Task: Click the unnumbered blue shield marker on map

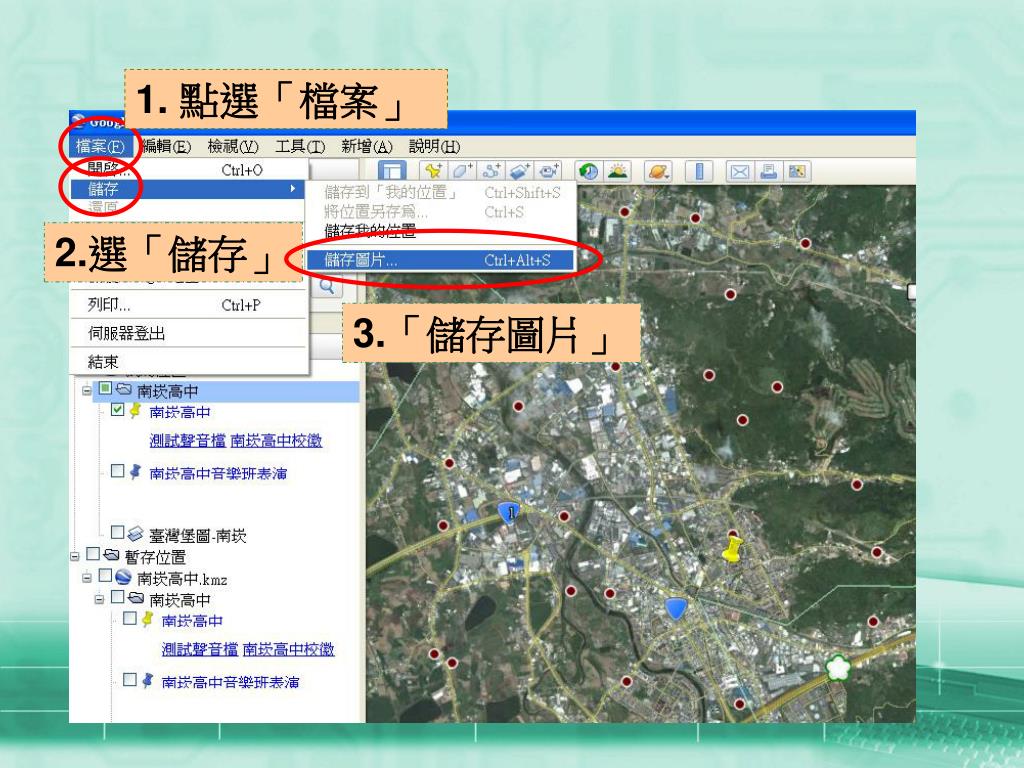Action: [x=677, y=608]
